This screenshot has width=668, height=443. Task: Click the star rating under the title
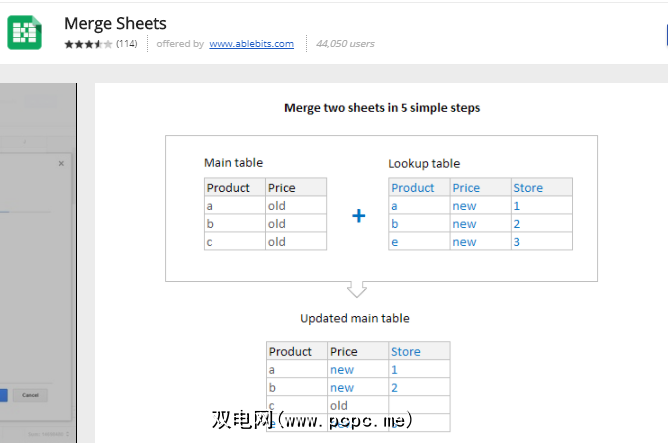88,44
